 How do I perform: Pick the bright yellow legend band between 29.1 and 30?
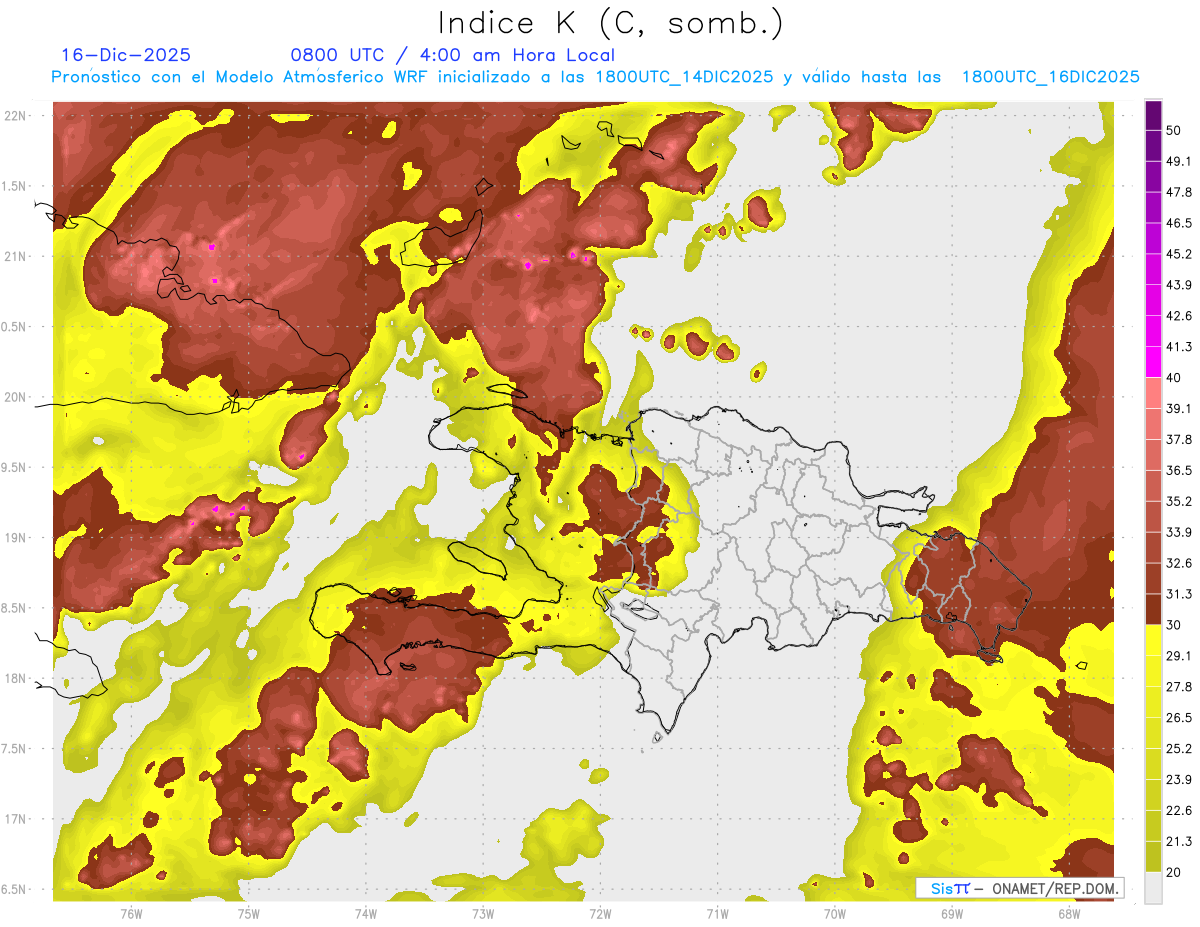pos(1153,640)
